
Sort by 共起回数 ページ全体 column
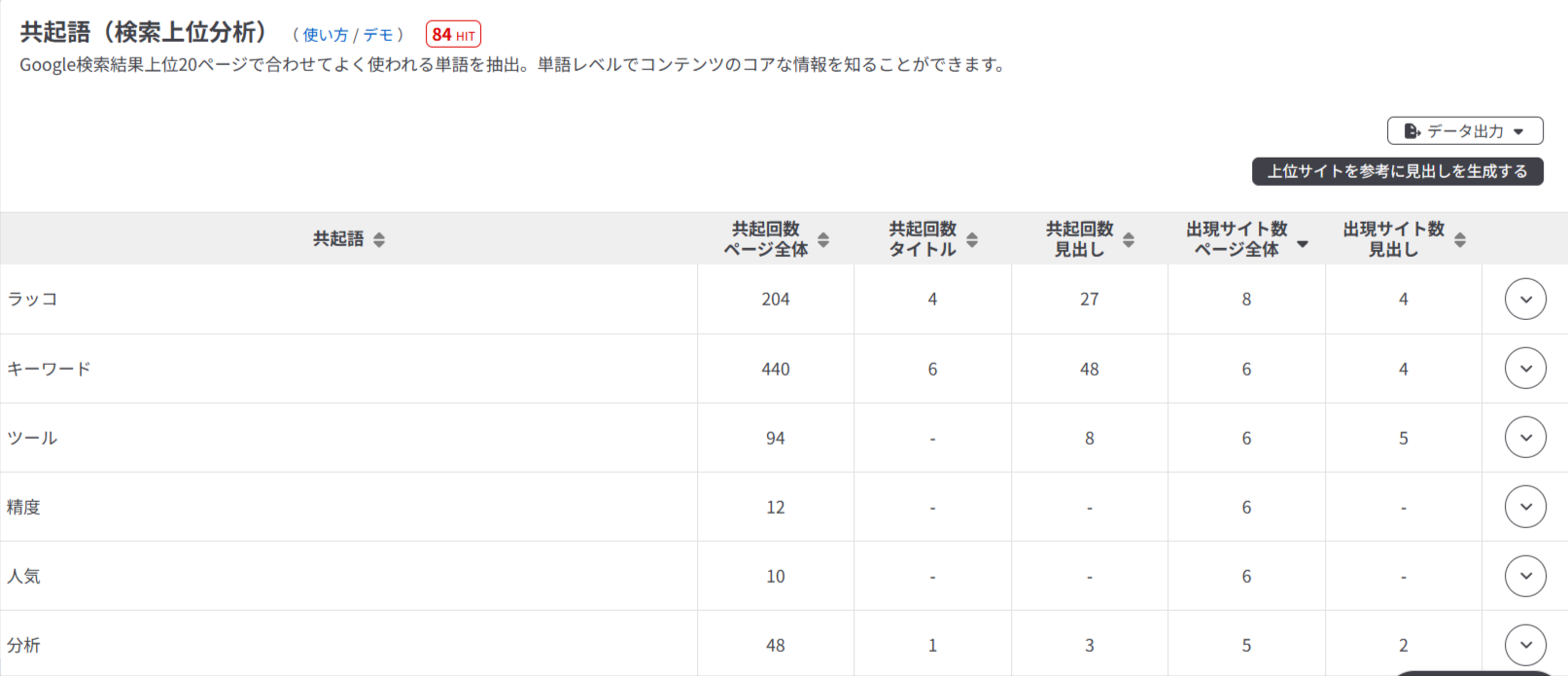(x=823, y=239)
